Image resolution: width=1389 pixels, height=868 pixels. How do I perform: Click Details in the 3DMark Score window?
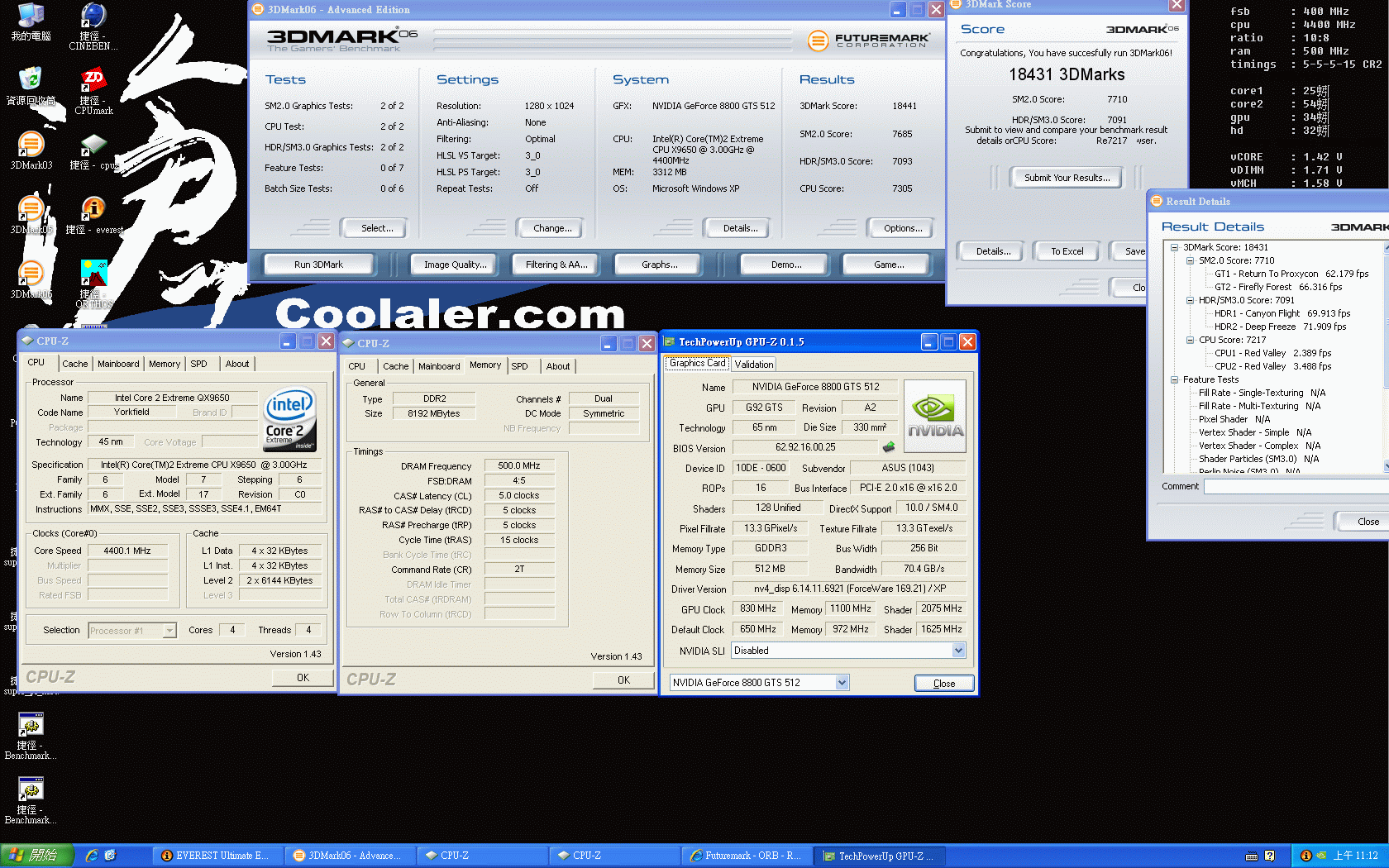[x=993, y=251]
